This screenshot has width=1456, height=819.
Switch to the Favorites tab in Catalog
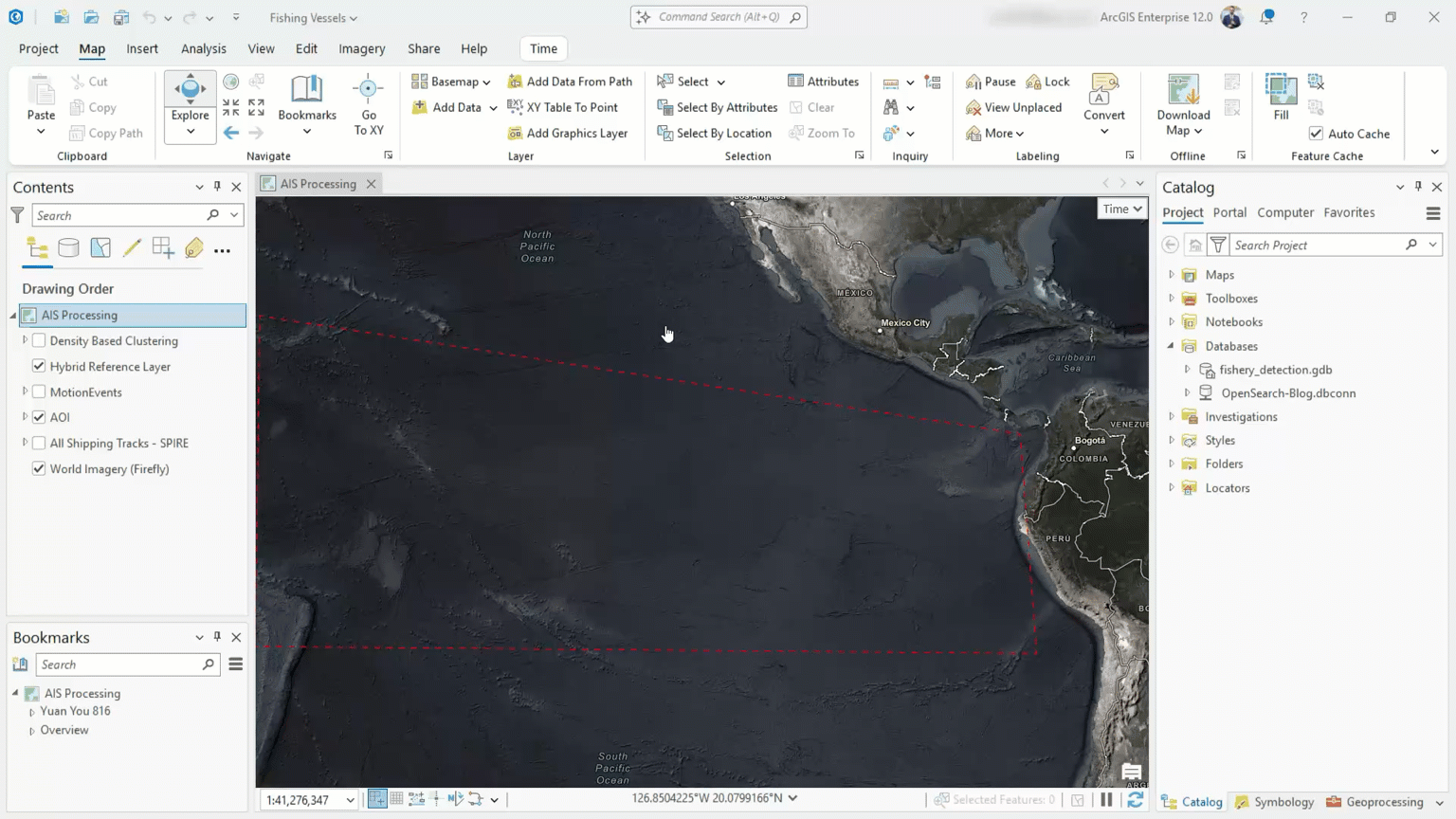tap(1349, 212)
